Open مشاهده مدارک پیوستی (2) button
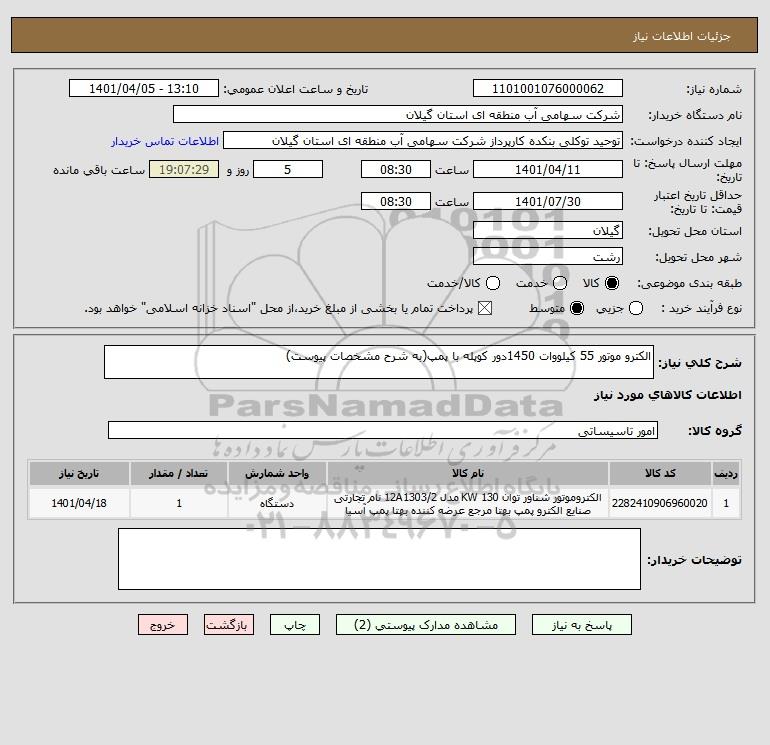Screen dimensions: 770x745 tap(426, 625)
